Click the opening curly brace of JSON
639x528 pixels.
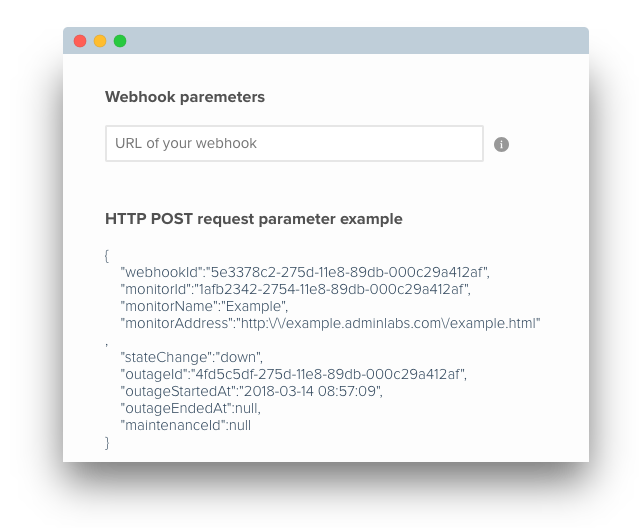[107, 255]
